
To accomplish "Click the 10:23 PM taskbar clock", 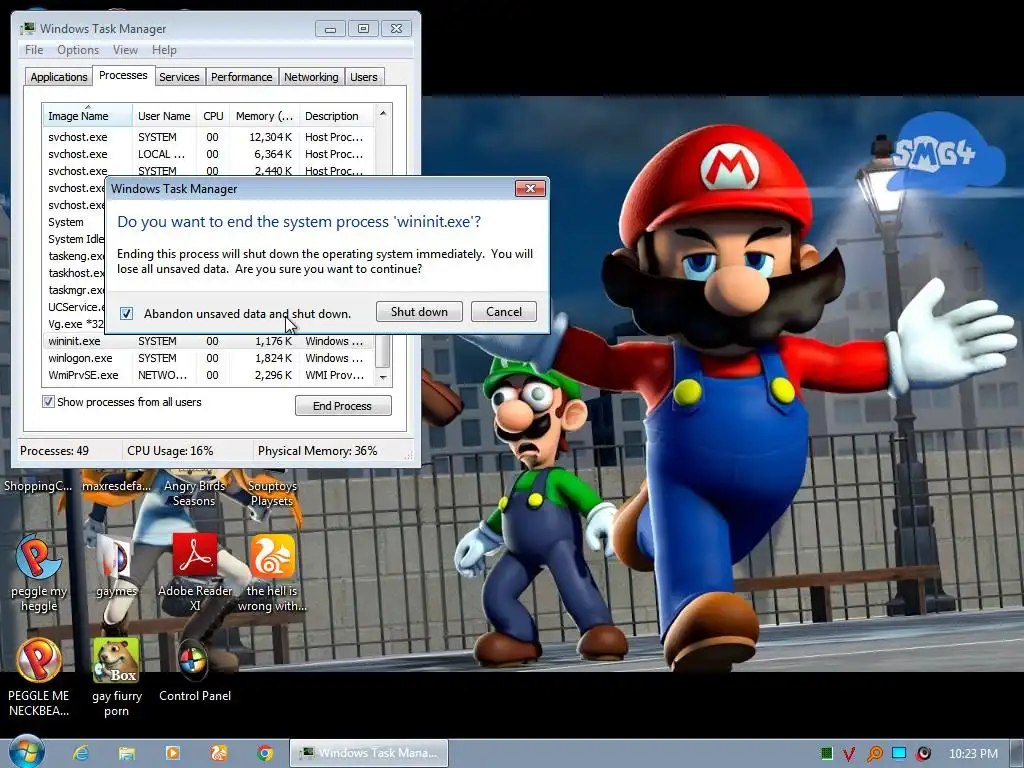I will pyautogui.click(x=973, y=754).
